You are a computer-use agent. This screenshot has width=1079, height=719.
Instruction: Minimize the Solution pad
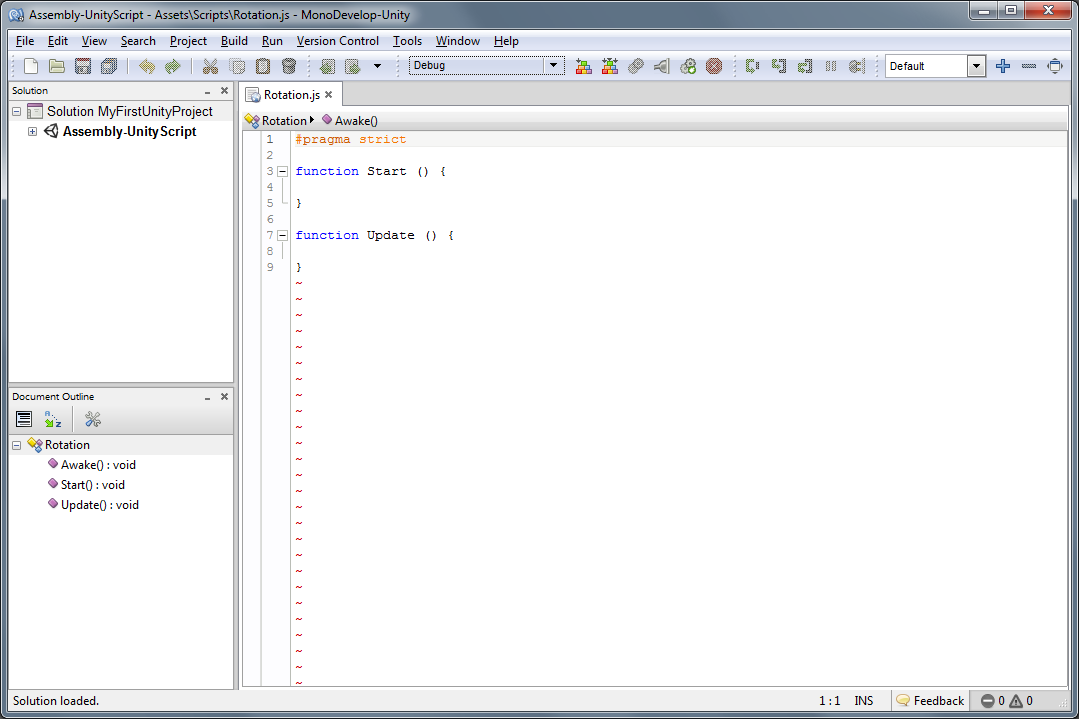point(207,91)
